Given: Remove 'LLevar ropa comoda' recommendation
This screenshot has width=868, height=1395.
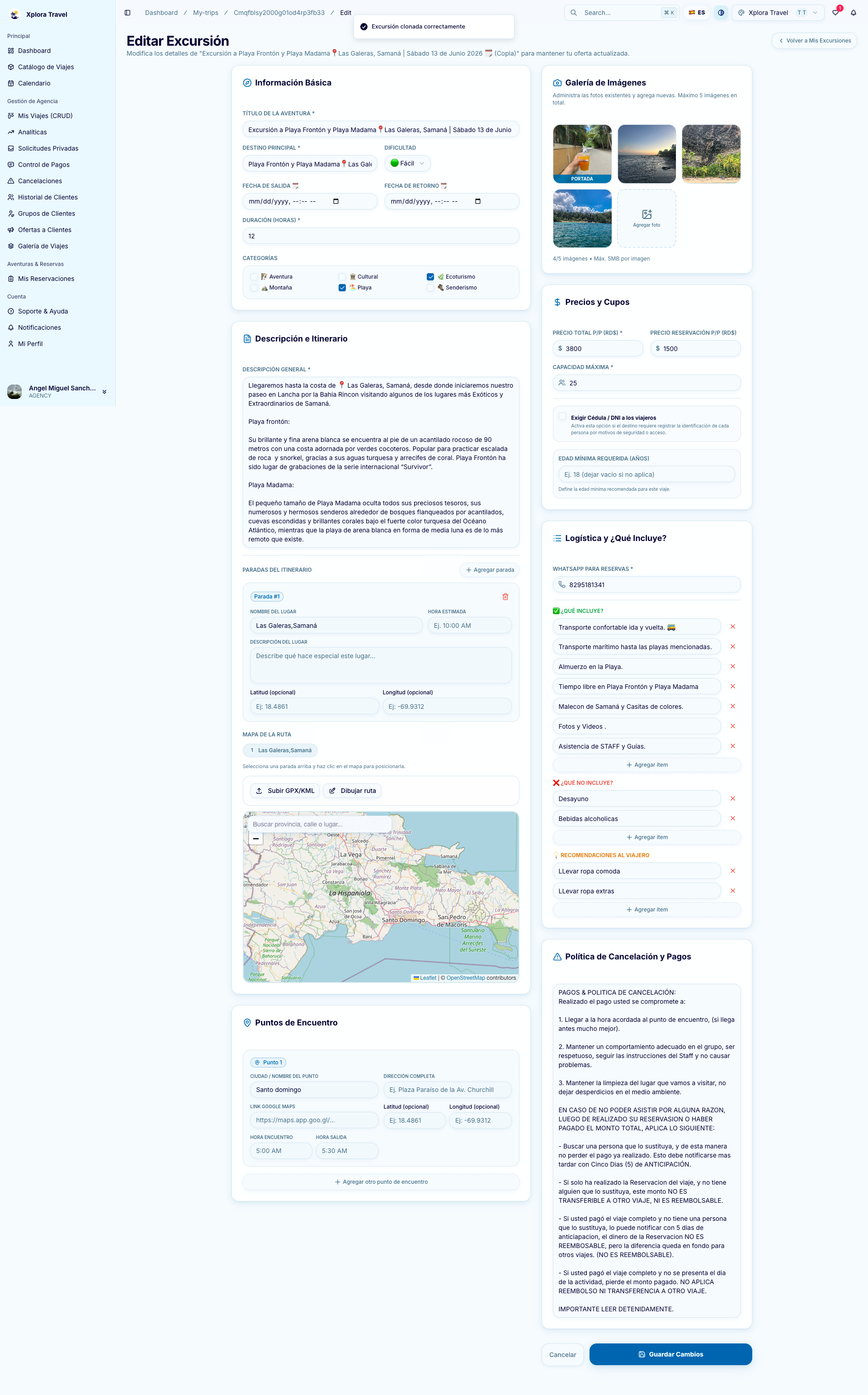Looking at the screenshot, I should pyautogui.click(x=732, y=871).
